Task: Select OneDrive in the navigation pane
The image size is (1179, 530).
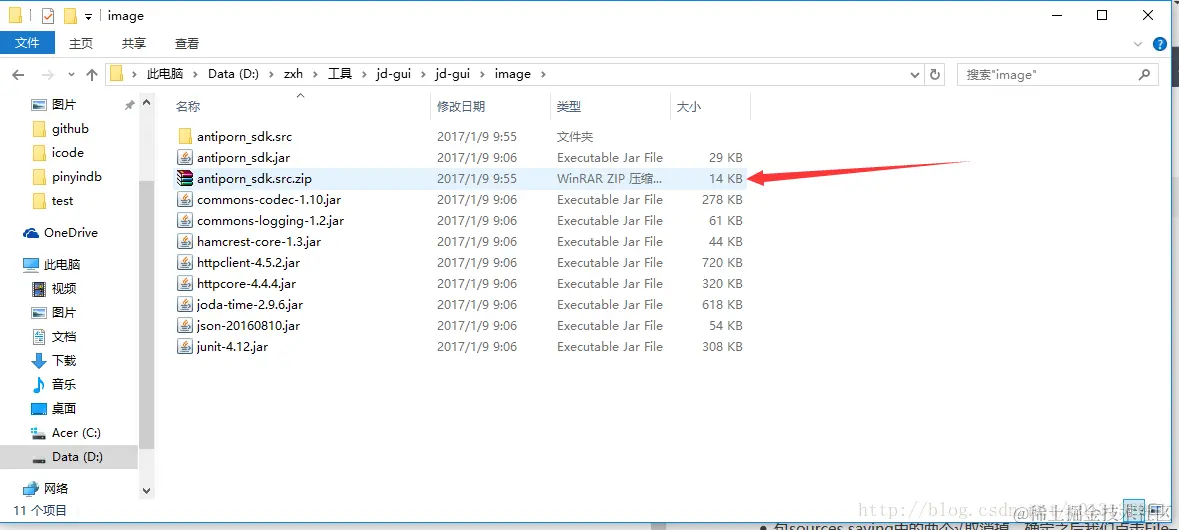Action: click(x=69, y=233)
